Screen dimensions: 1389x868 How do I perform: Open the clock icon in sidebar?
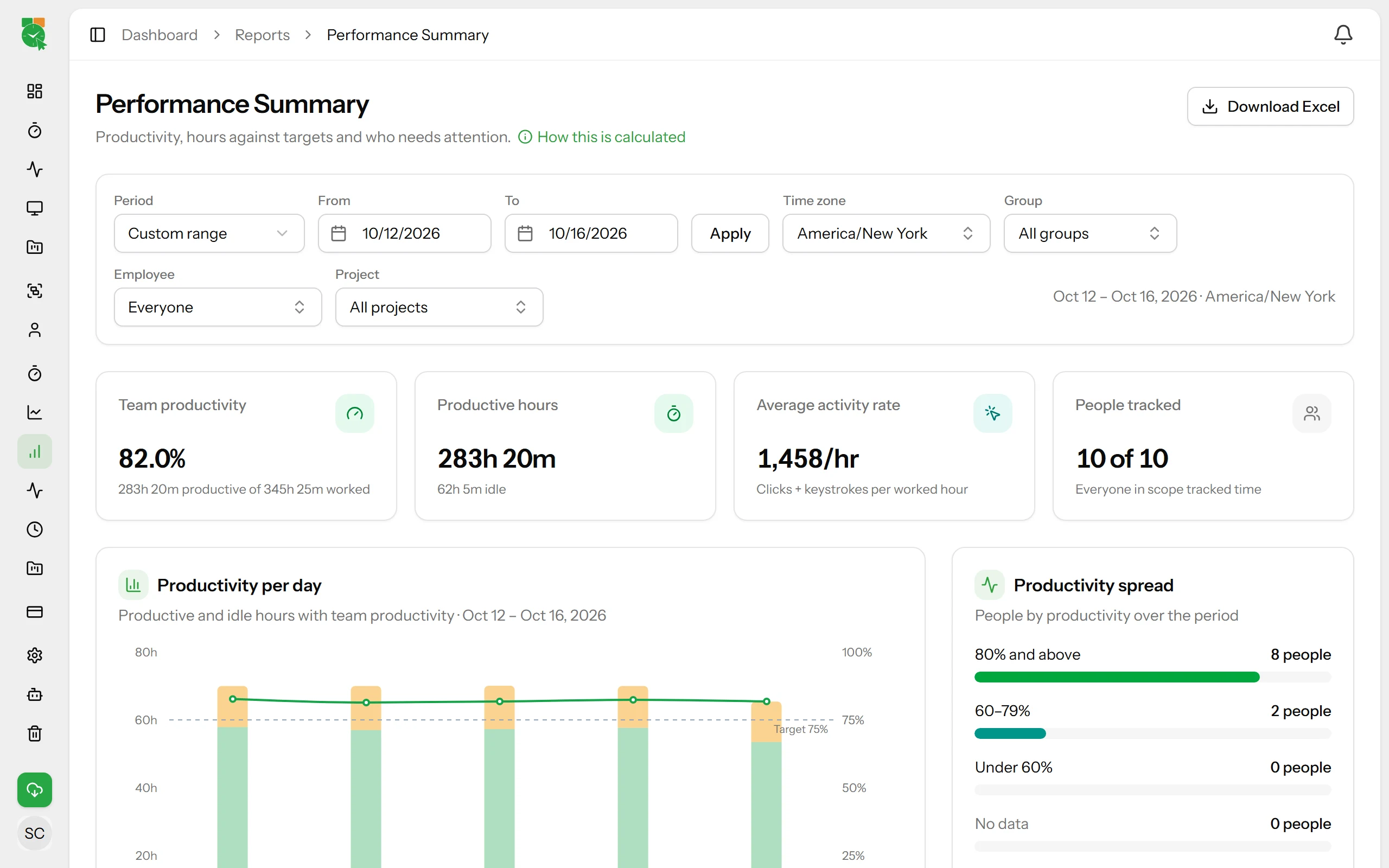coord(34,529)
